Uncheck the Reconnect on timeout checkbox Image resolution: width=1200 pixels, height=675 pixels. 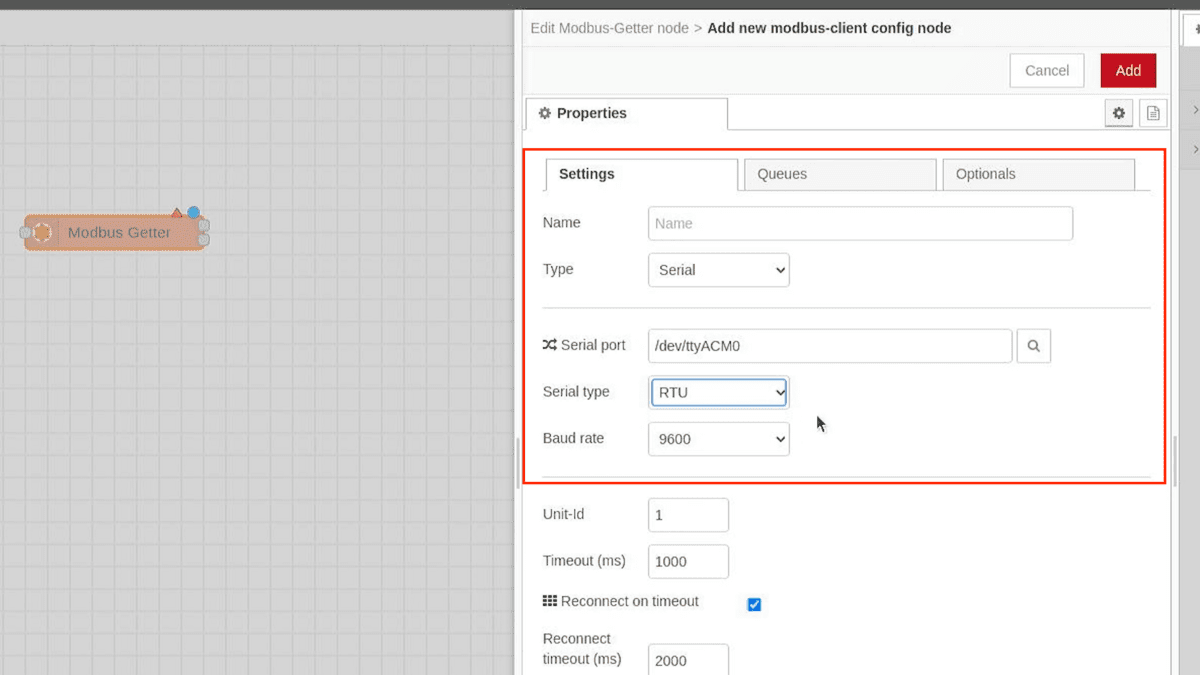pos(754,604)
